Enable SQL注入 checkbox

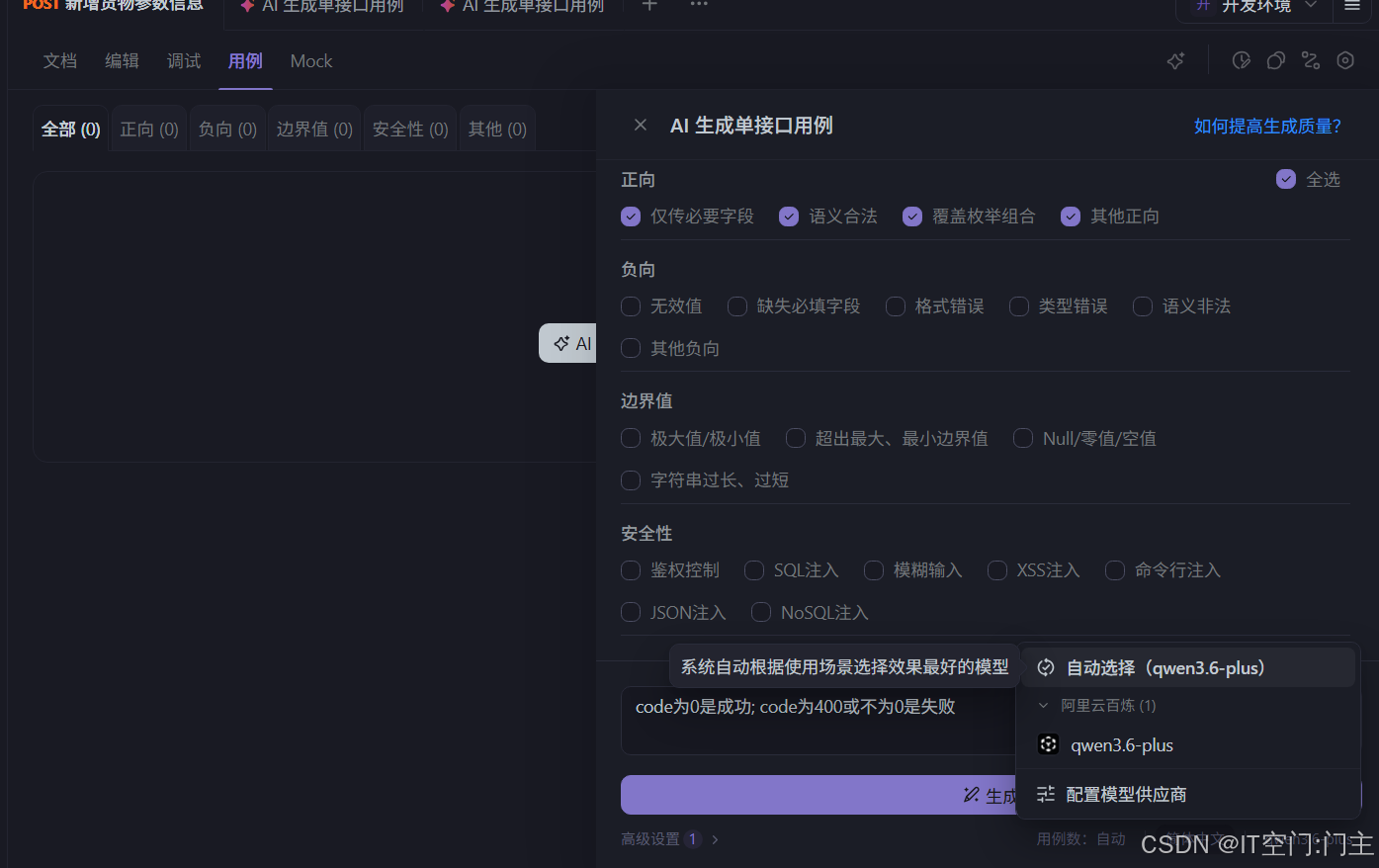pos(754,570)
